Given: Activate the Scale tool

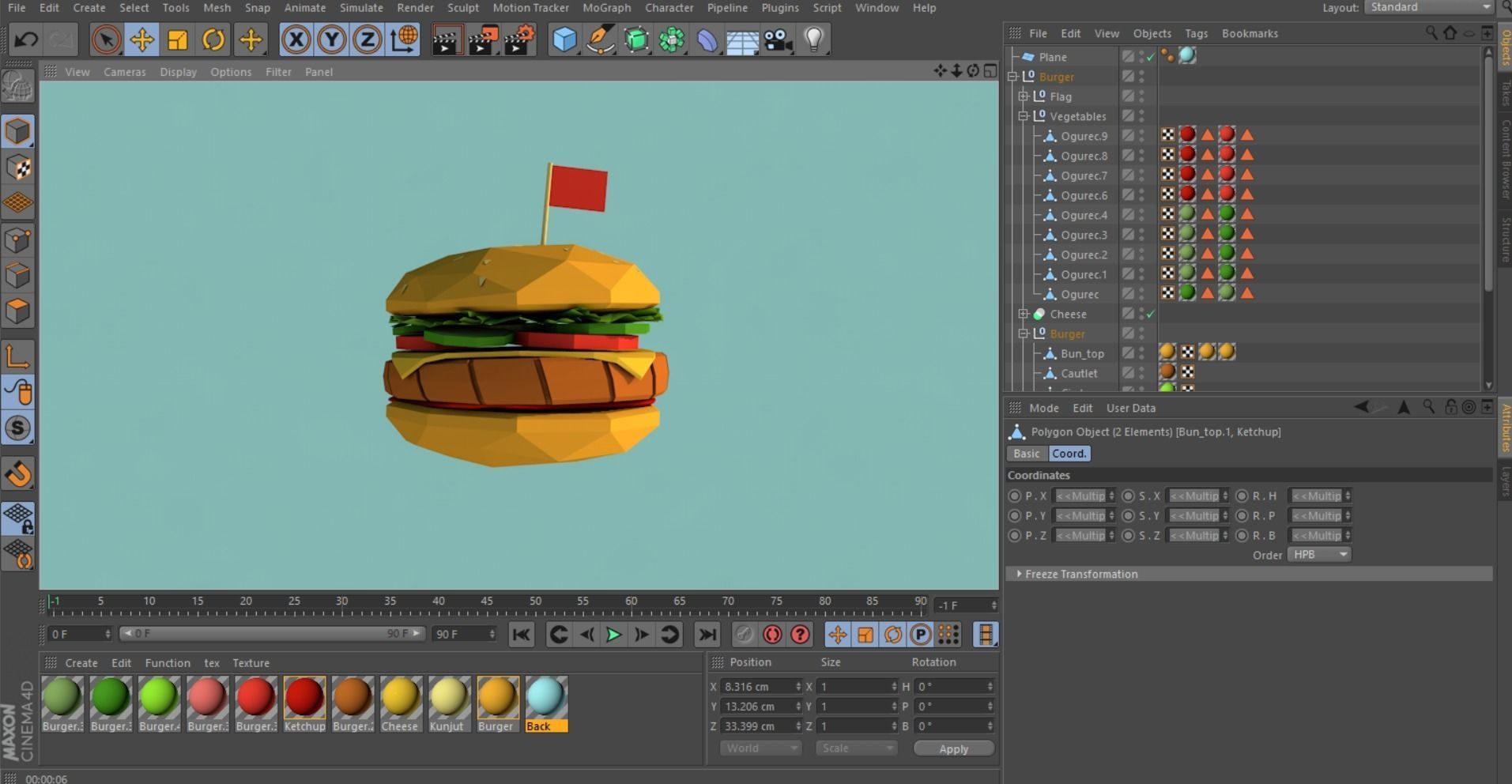Looking at the screenshot, I should [178, 40].
